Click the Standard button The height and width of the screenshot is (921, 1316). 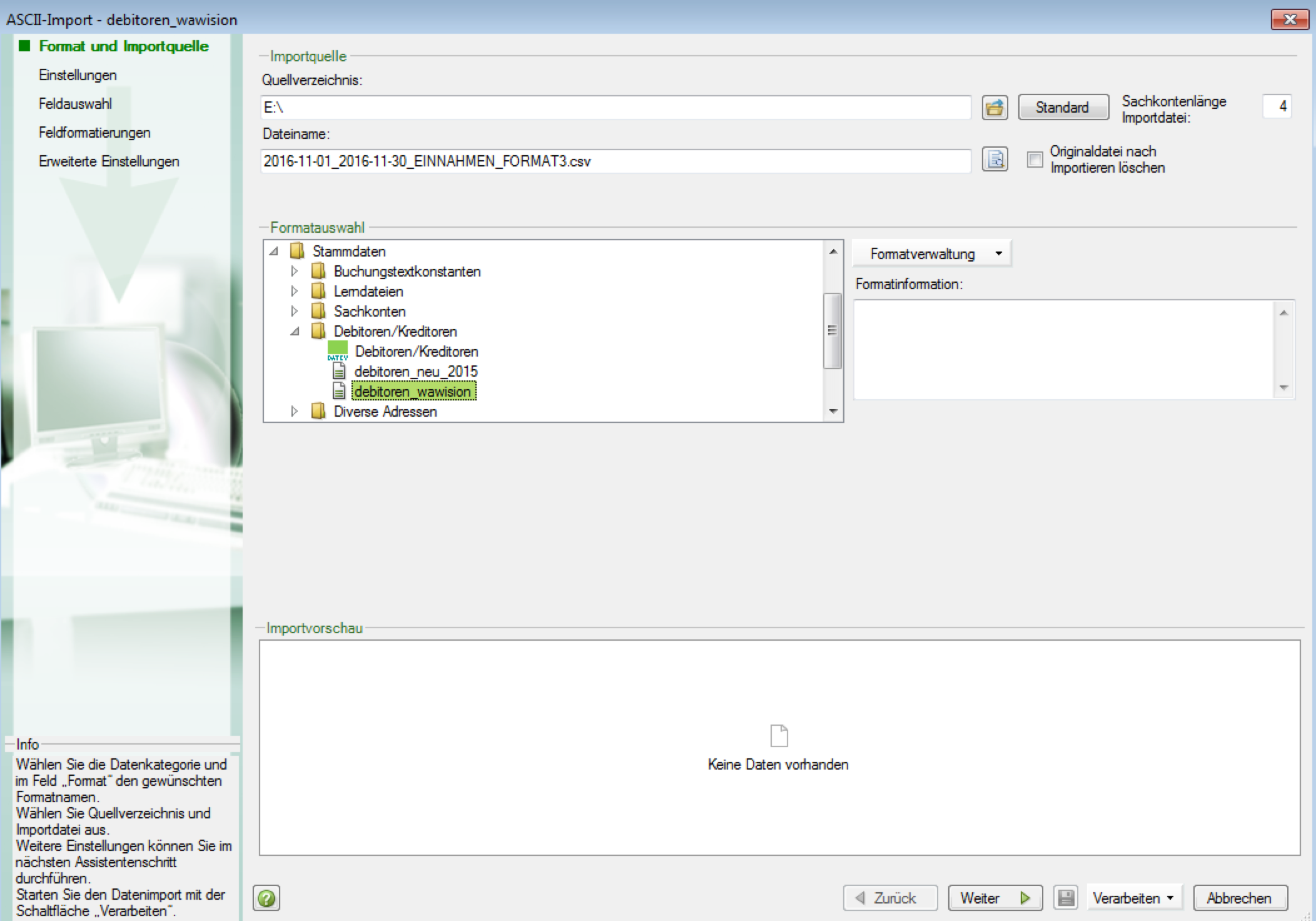click(1063, 108)
